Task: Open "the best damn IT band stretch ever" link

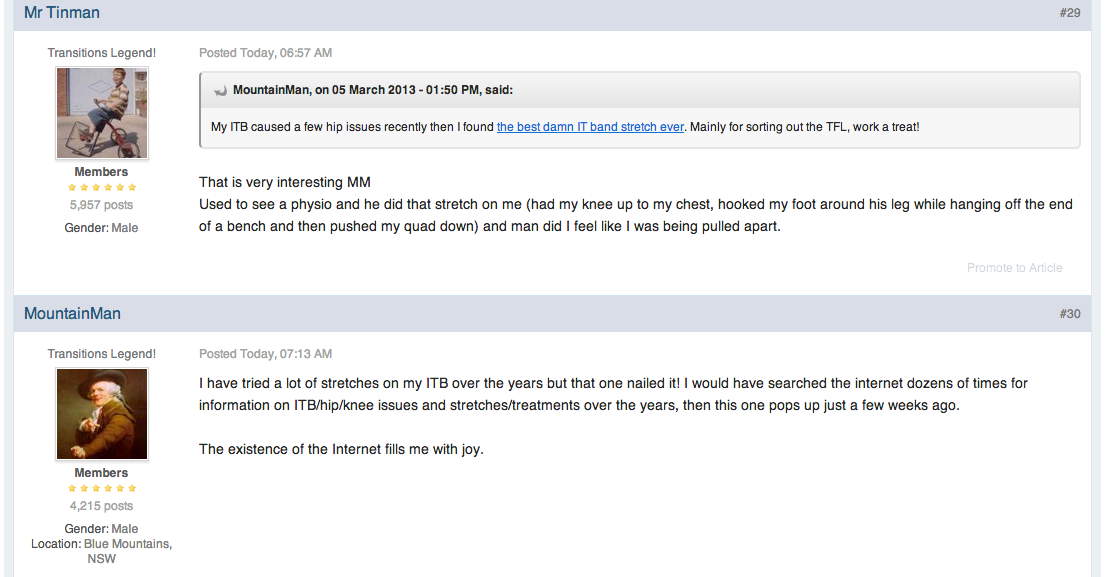Action: 590,127
